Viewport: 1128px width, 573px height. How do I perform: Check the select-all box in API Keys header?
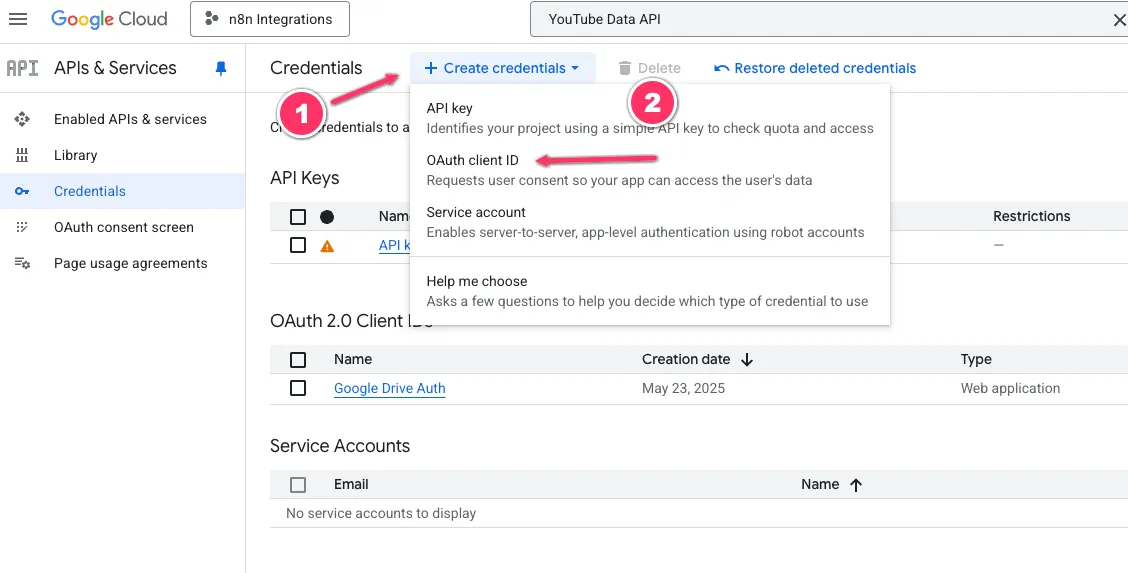coord(298,216)
